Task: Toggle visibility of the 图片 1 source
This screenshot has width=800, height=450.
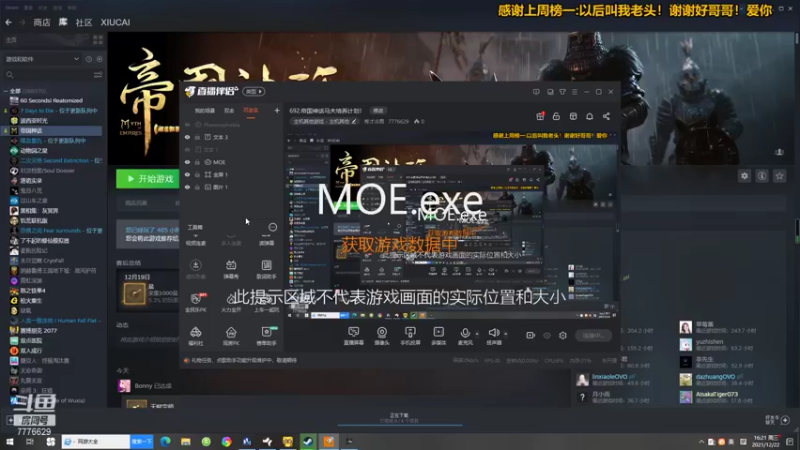Action: [x=187, y=187]
